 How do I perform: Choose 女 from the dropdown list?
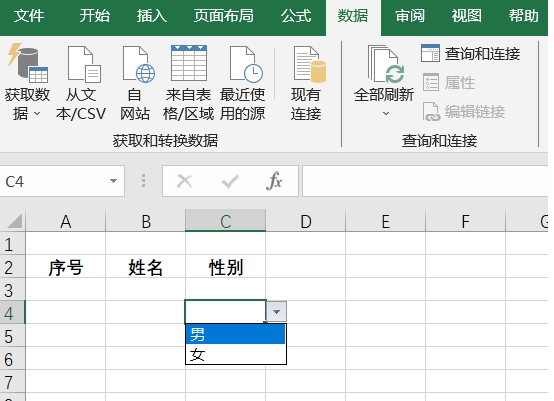[x=235, y=354]
